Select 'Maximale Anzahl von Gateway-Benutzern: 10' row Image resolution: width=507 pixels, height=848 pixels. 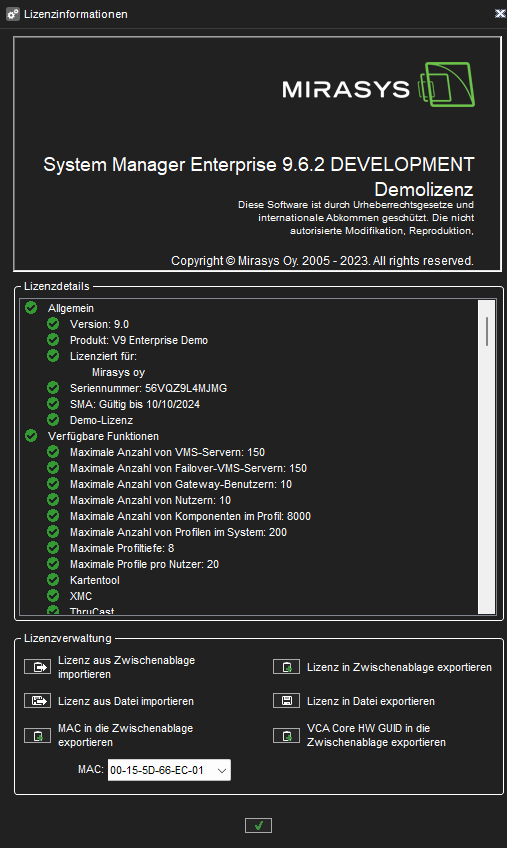point(181,484)
